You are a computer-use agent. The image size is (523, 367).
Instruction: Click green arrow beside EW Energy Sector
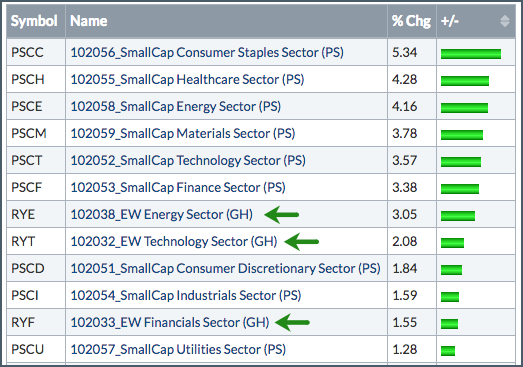tap(282, 215)
